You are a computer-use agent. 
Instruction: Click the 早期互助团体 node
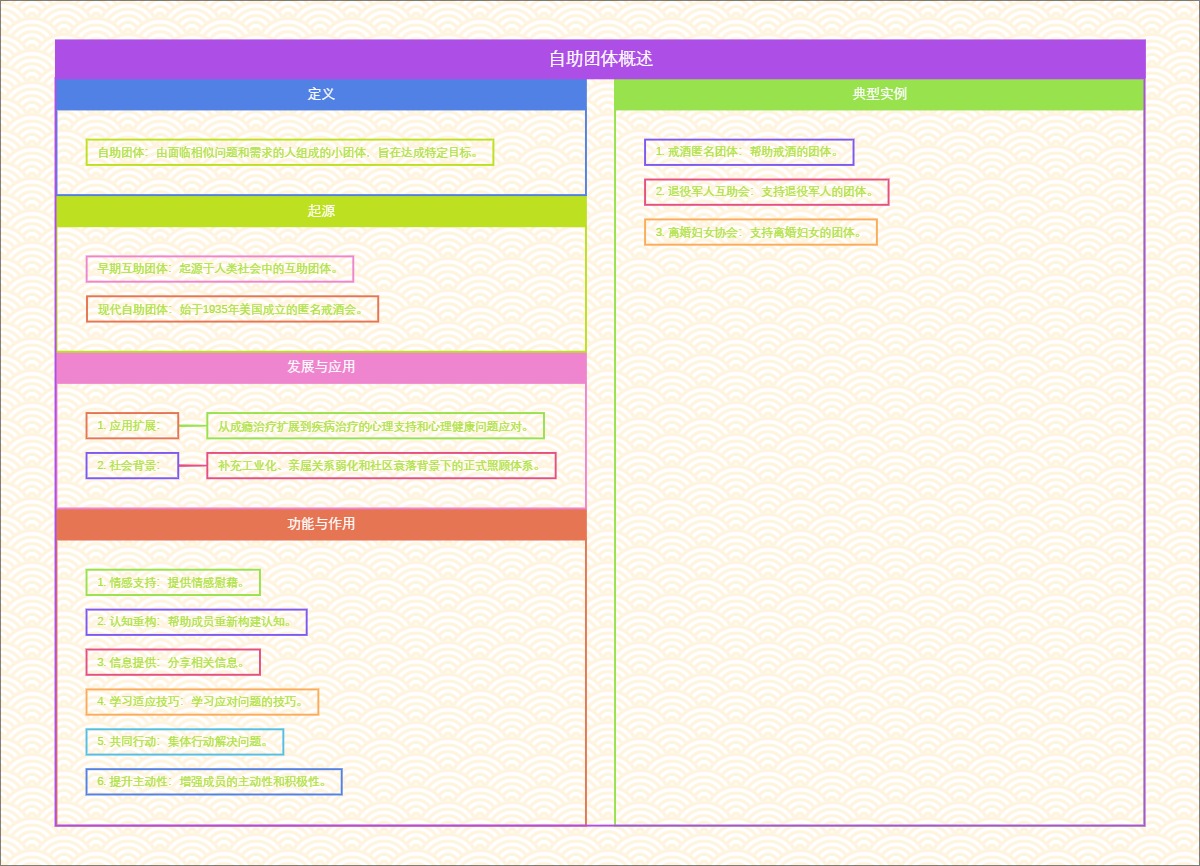220,269
